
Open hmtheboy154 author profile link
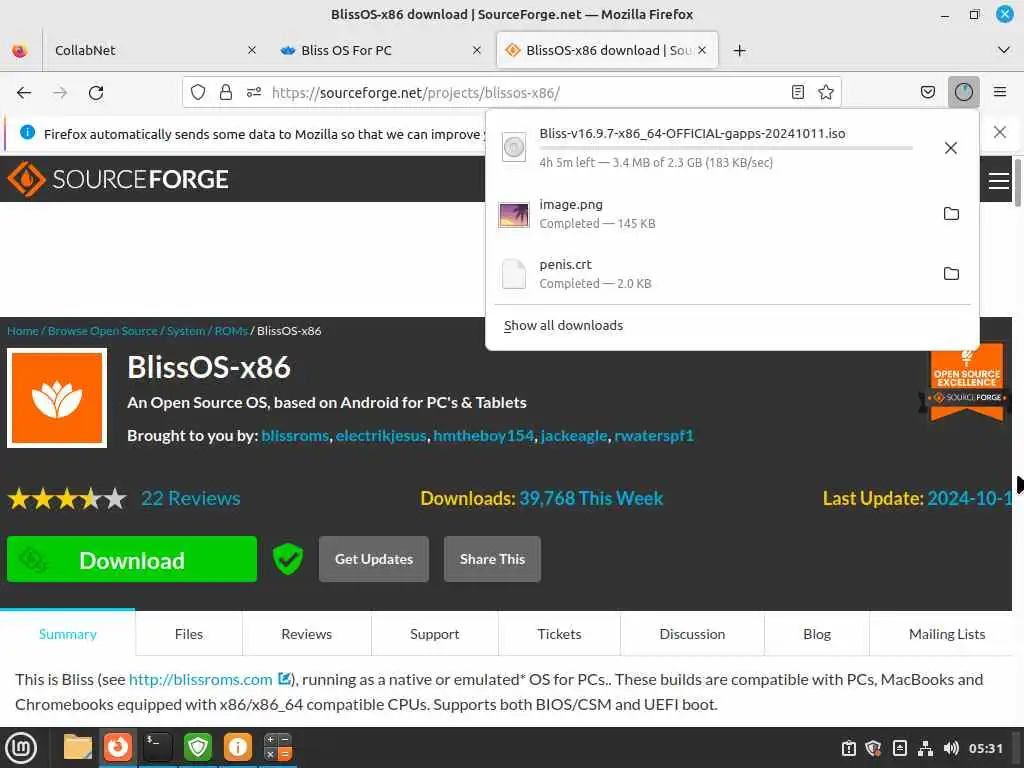tap(484, 436)
